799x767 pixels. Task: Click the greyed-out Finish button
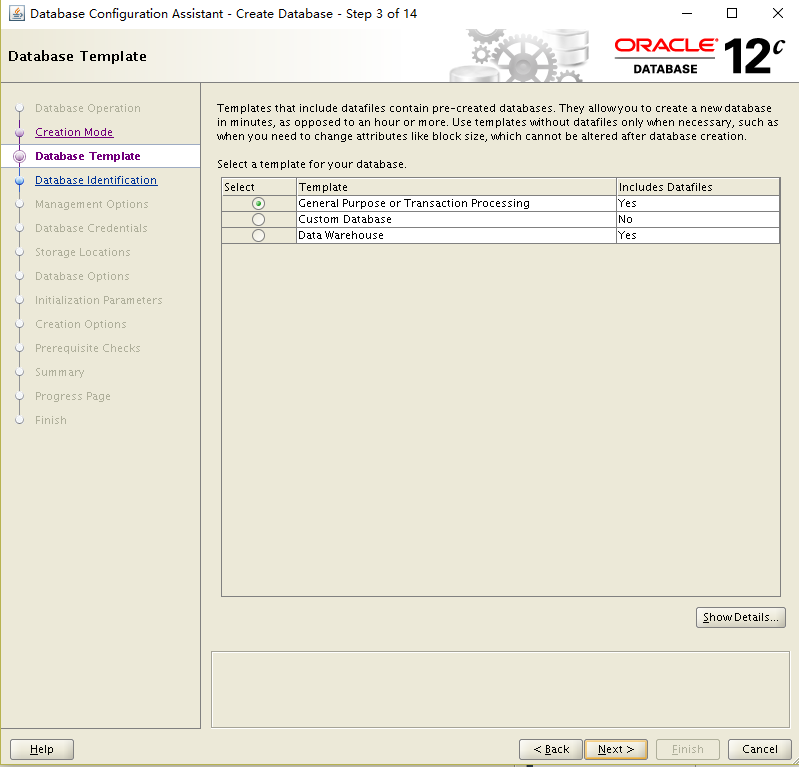(x=687, y=749)
